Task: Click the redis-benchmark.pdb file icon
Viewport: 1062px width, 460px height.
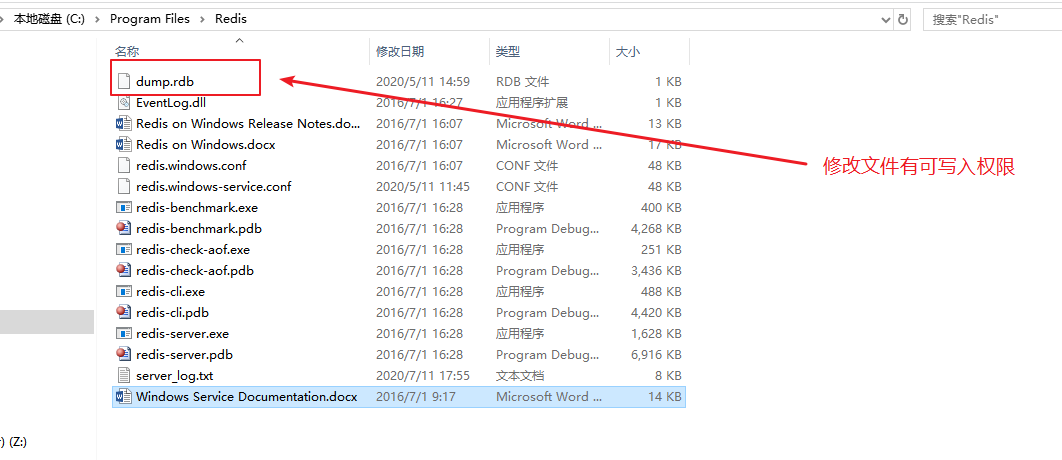Action: (123, 229)
